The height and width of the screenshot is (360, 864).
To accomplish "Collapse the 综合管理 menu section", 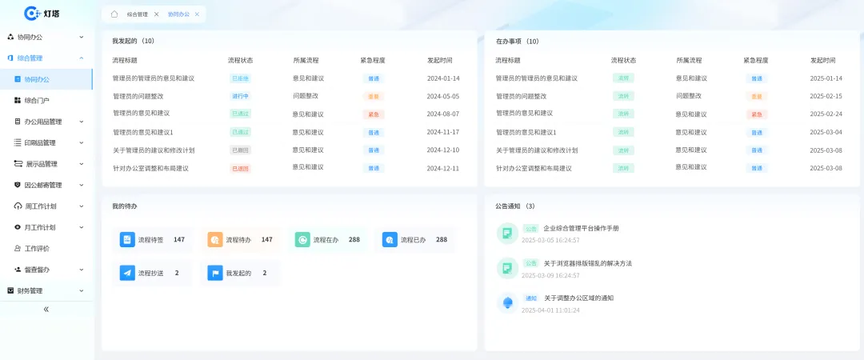I will [82, 58].
